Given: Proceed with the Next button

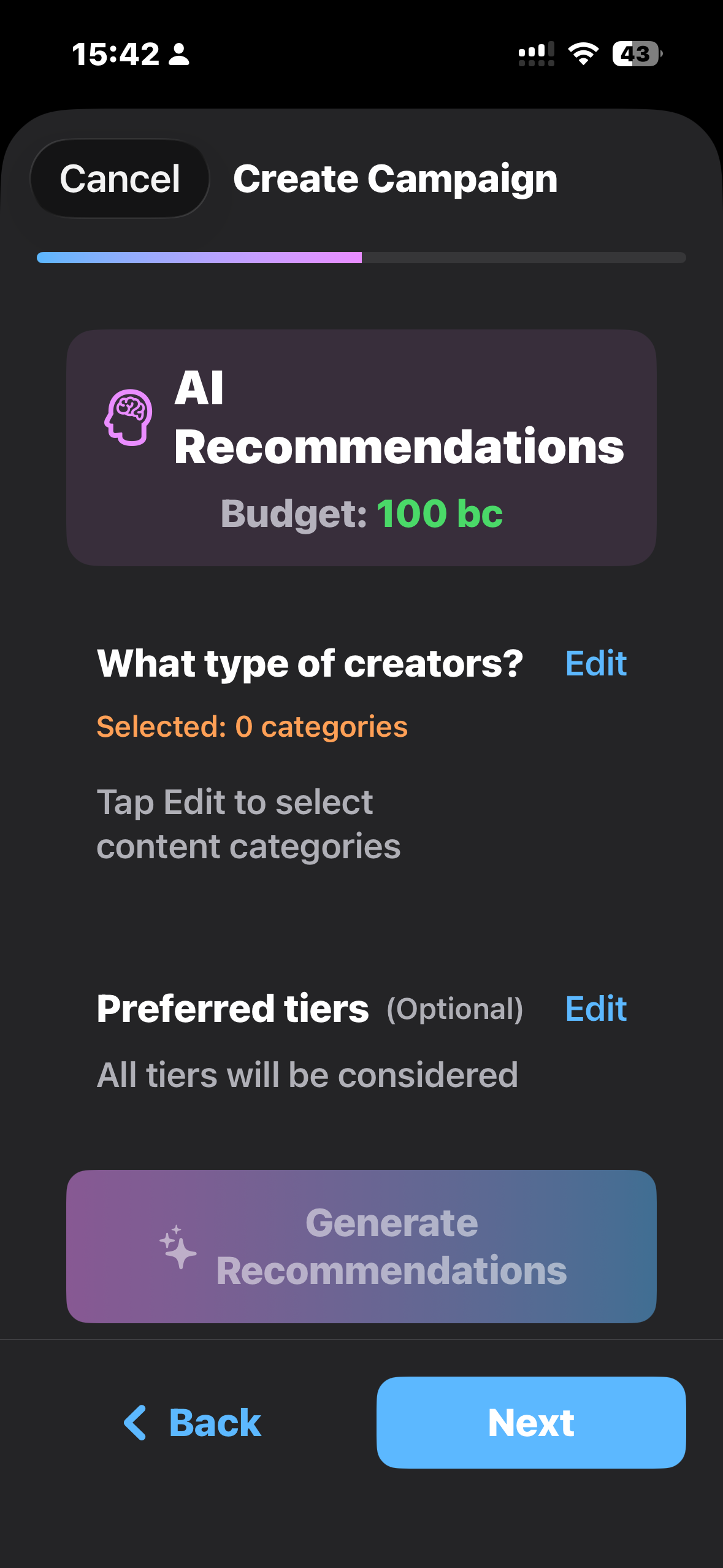Looking at the screenshot, I should [531, 1423].
